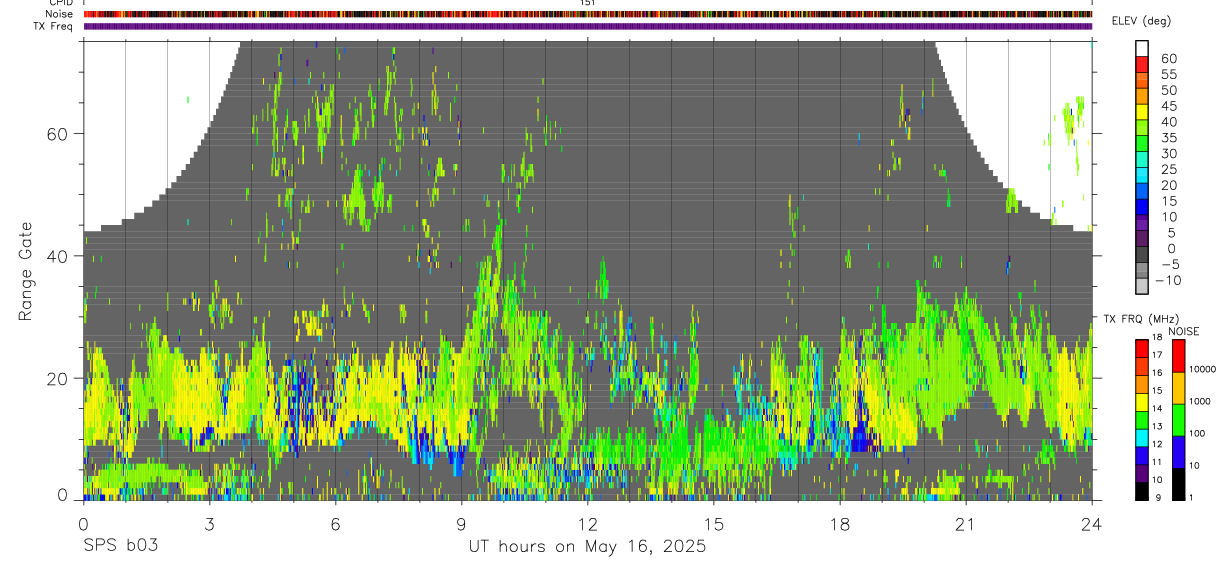Viewport: 1228px width, 567px height.
Task: Click the purple TX Freq strip
Action: 588,26
